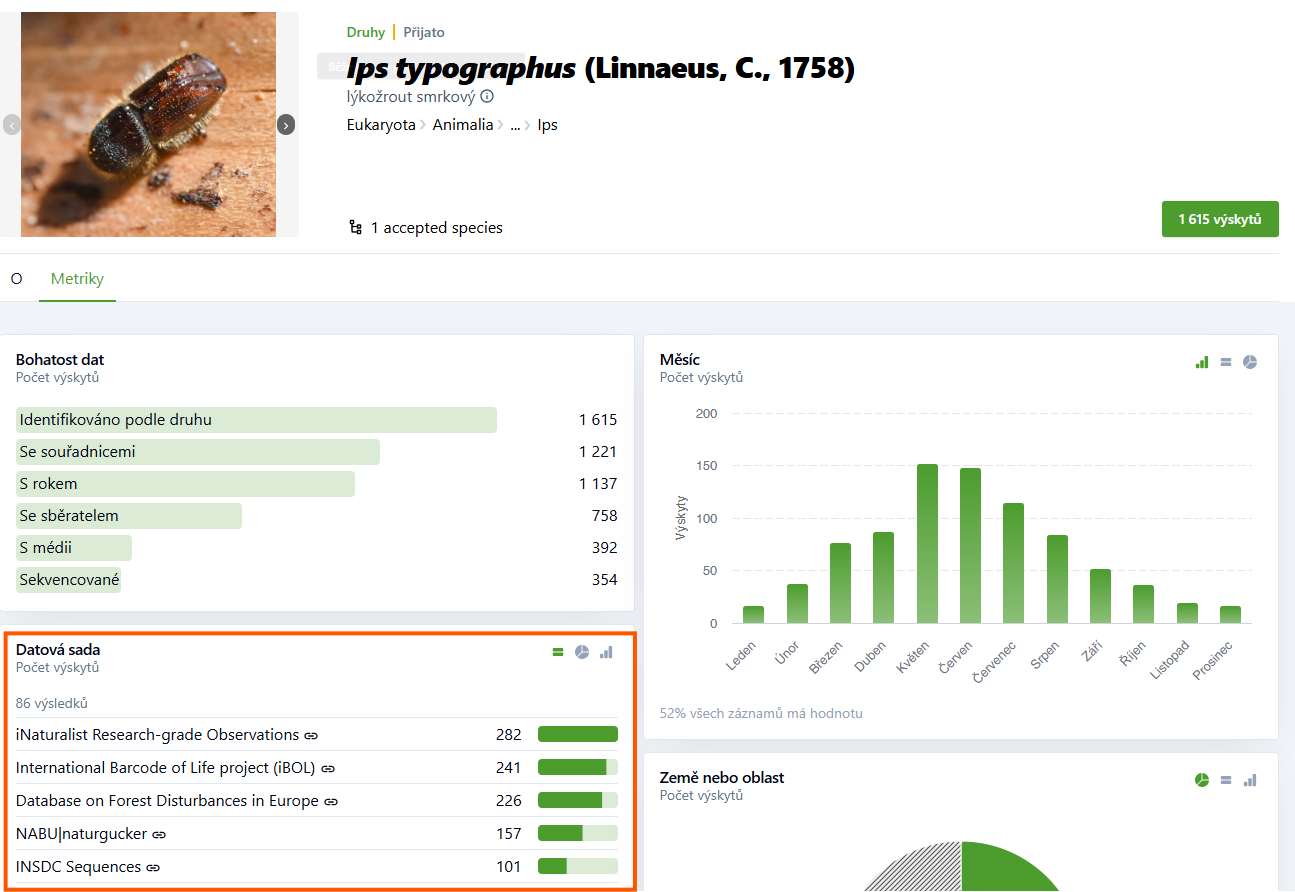The height and width of the screenshot is (892, 1295).
Task: Show Země nebo oblast as bar chart
Action: pyautogui.click(x=1250, y=780)
